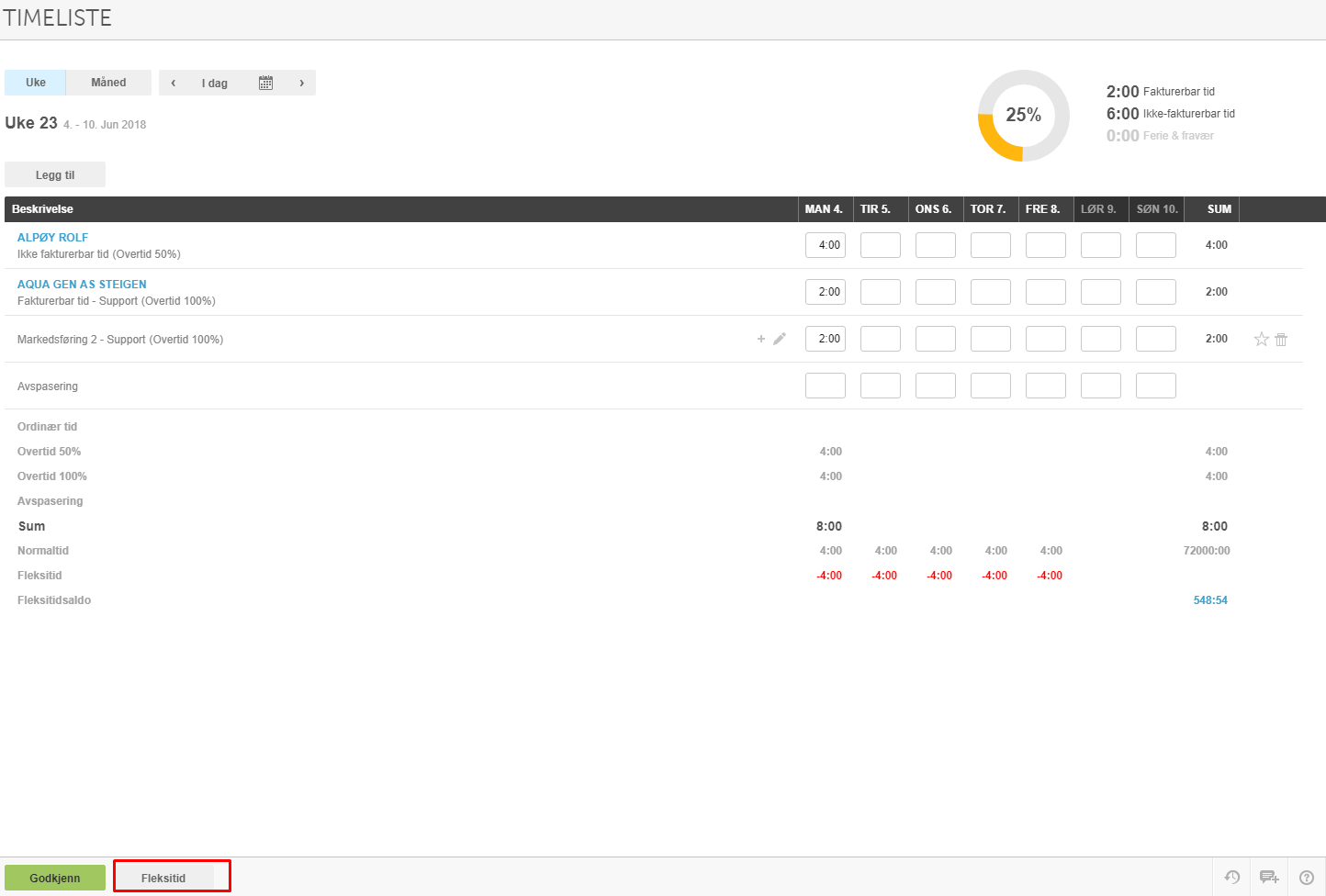
Task: Click the 'Fleksitidsaldo' label
Action: [54, 600]
